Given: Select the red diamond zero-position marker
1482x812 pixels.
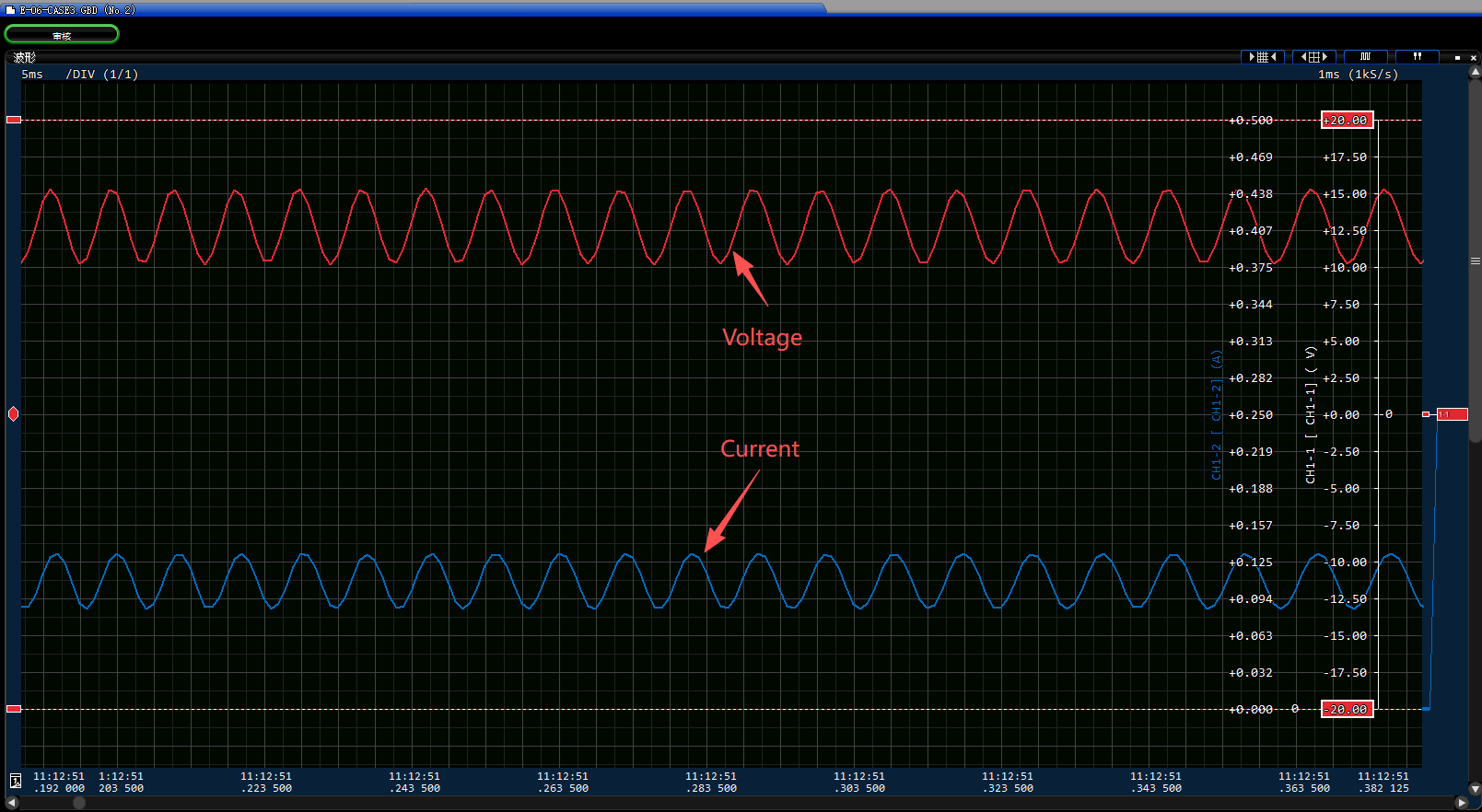Looking at the screenshot, I should tap(13, 414).
